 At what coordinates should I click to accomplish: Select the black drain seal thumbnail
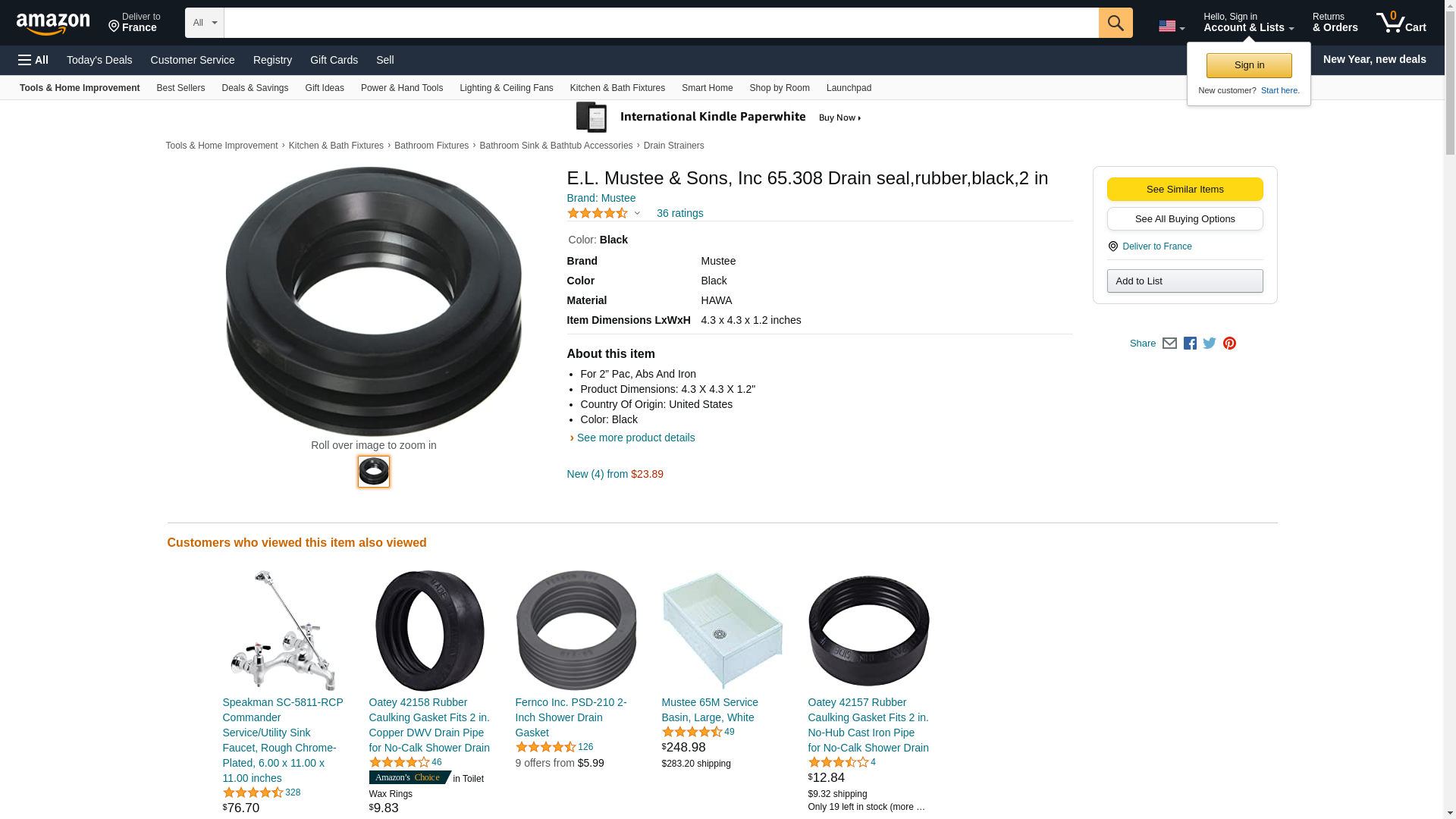(x=374, y=472)
